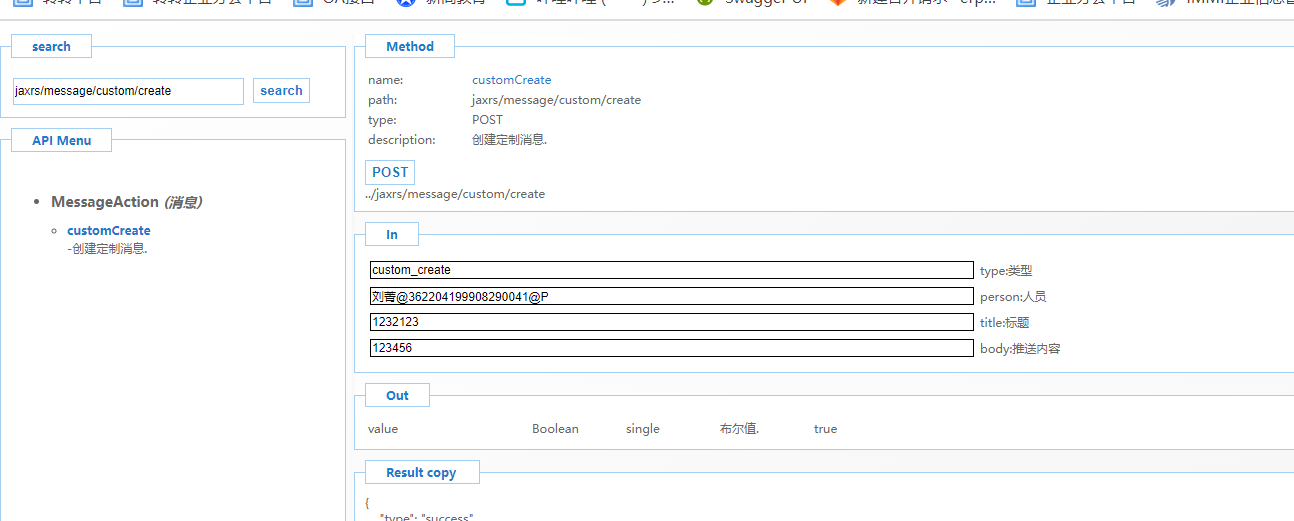The height and width of the screenshot is (521, 1294).
Task: Click the POST request button
Action: pyautogui.click(x=390, y=172)
